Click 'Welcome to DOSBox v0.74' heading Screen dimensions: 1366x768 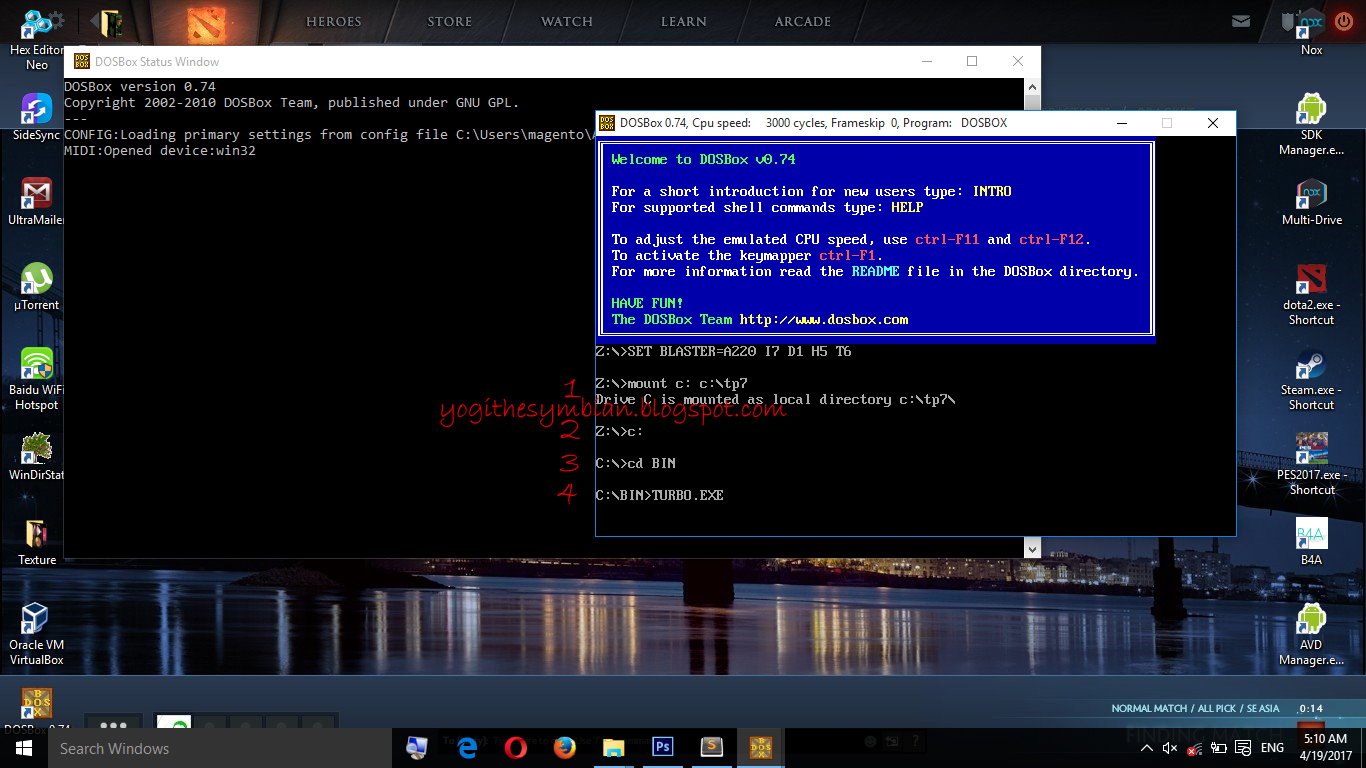click(x=704, y=160)
